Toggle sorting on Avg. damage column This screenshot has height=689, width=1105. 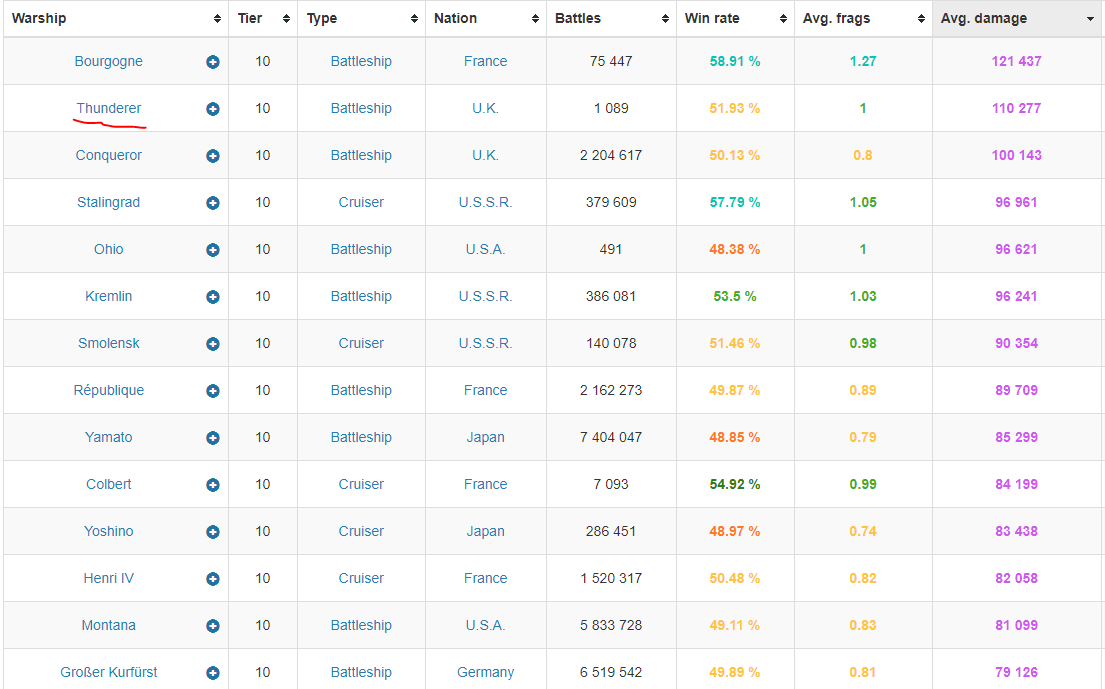(x=1017, y=18)
